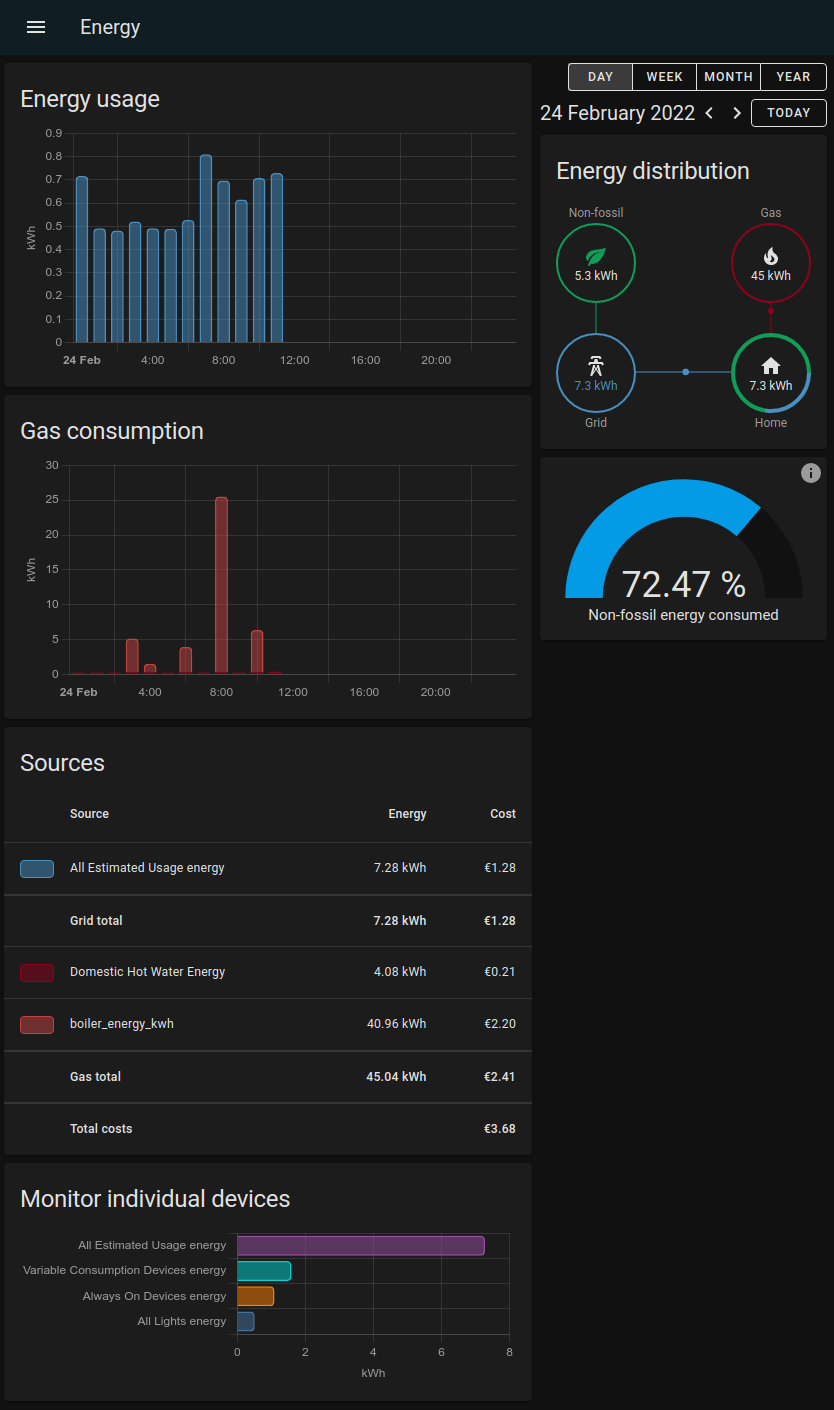This screenshot has width=834, height=1410.
Task: Click the Gas flame icon circle
Action: tap(770, 263)
